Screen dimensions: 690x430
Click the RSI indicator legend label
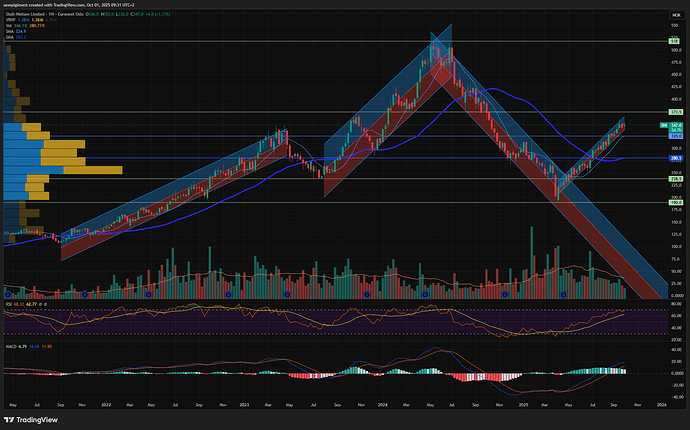pyautogui.click(x=8, y=303)
